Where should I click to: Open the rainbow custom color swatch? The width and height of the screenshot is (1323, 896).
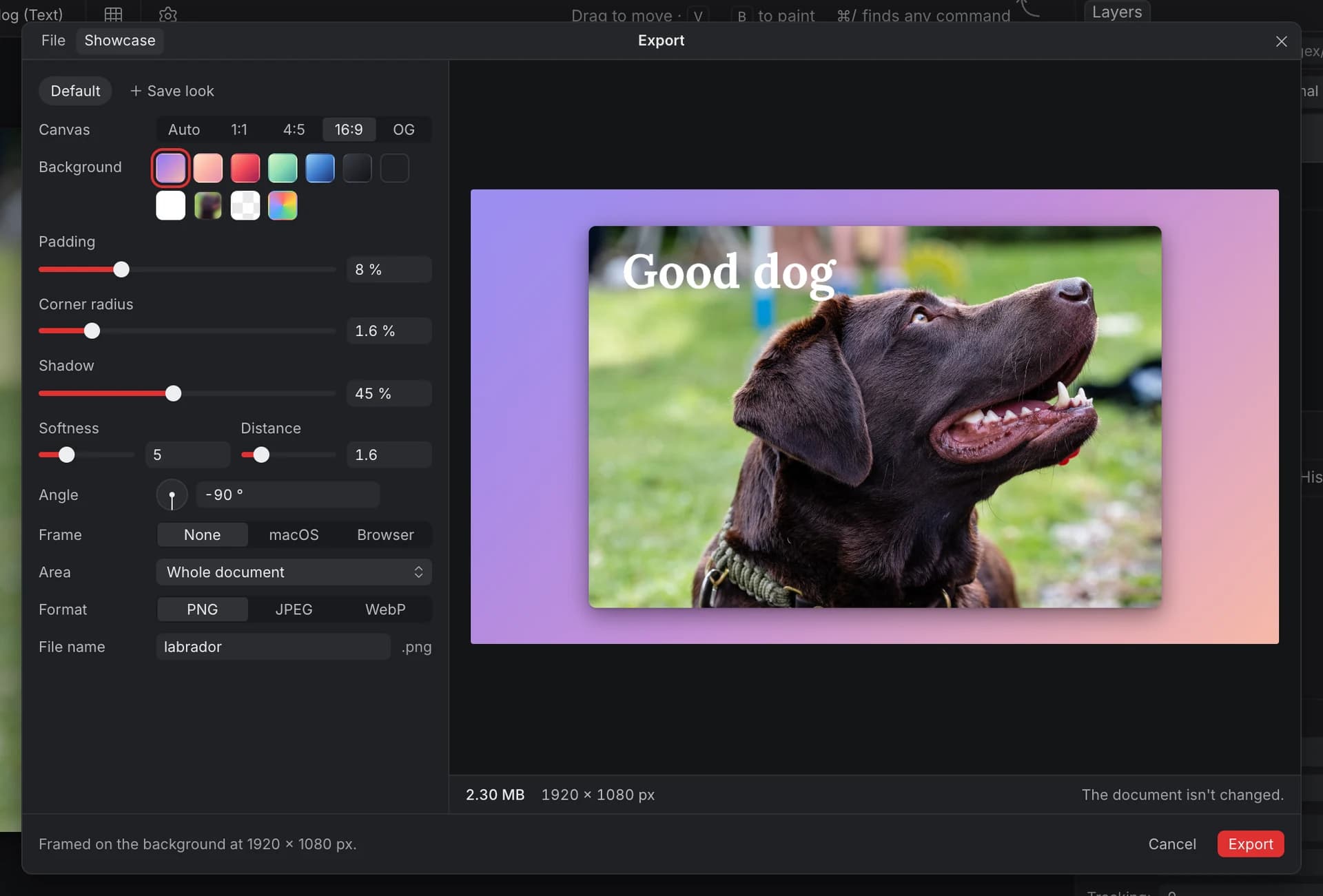[x=283, y=205]
